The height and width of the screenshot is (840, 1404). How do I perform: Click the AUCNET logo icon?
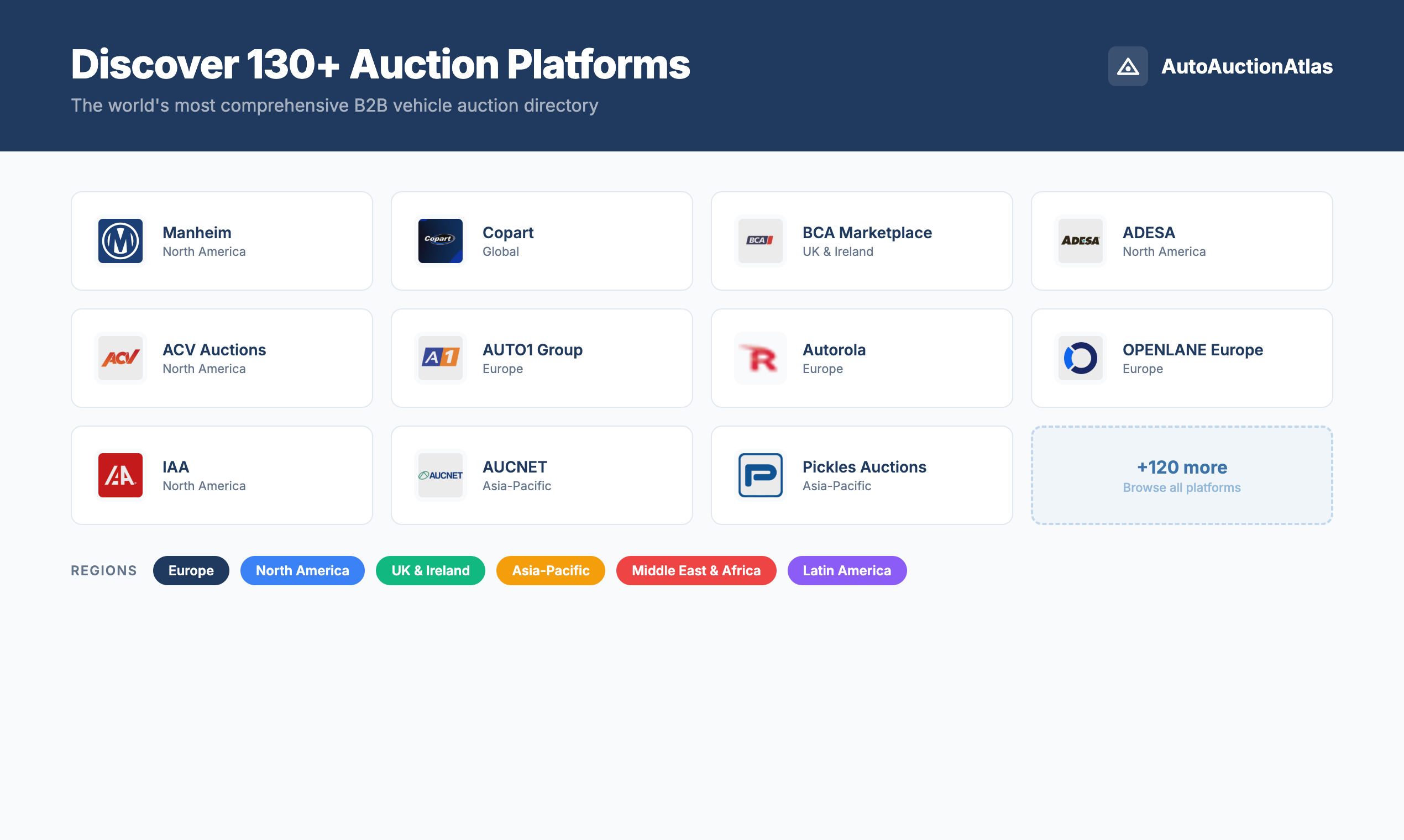[x=441, y=475]
